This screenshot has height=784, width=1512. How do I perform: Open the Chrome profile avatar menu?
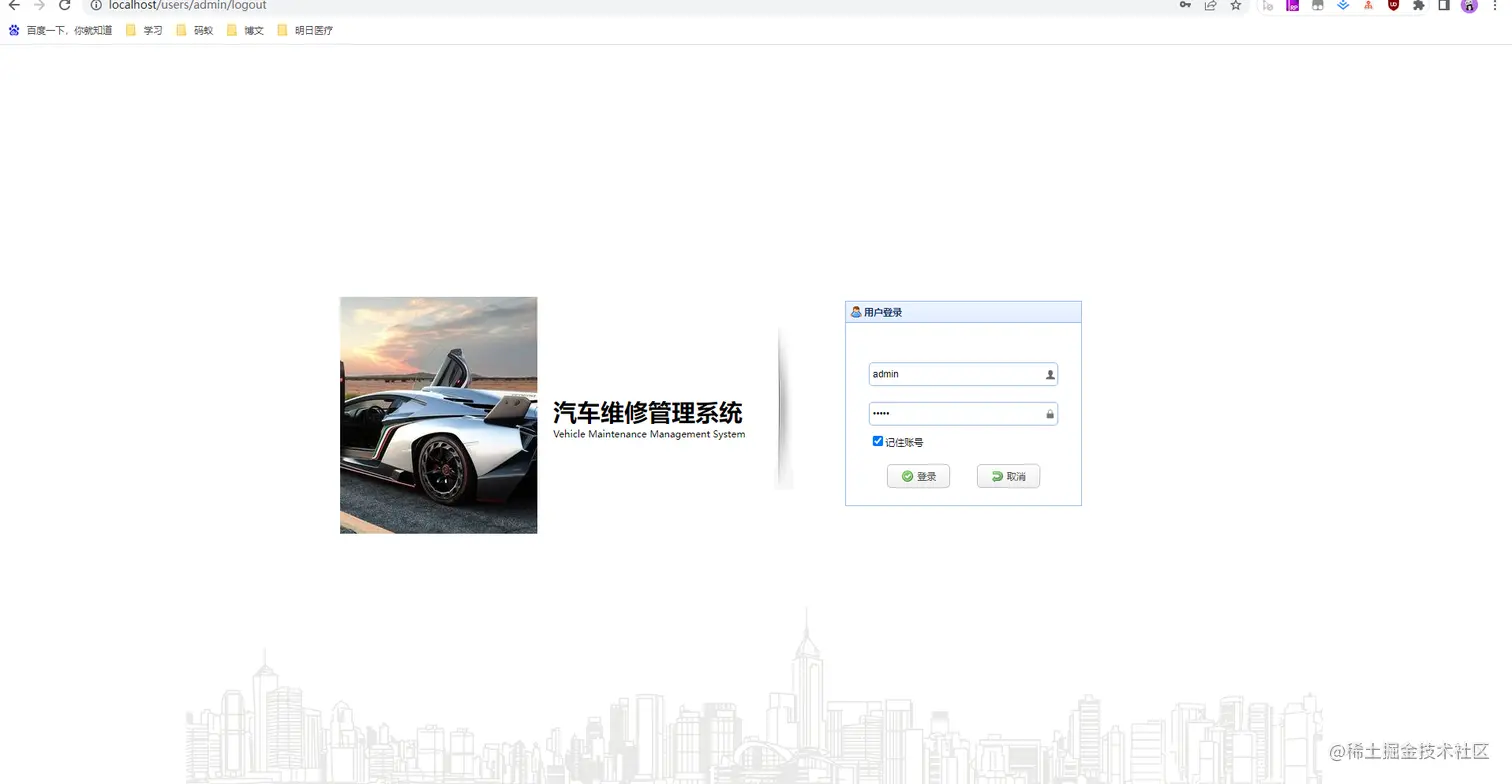(1469, 6)
